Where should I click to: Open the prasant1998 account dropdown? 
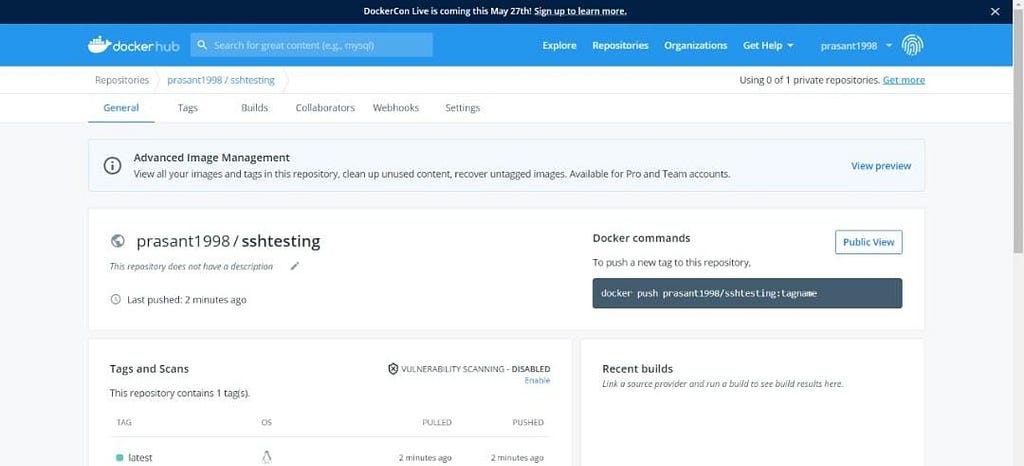(856, 46)
